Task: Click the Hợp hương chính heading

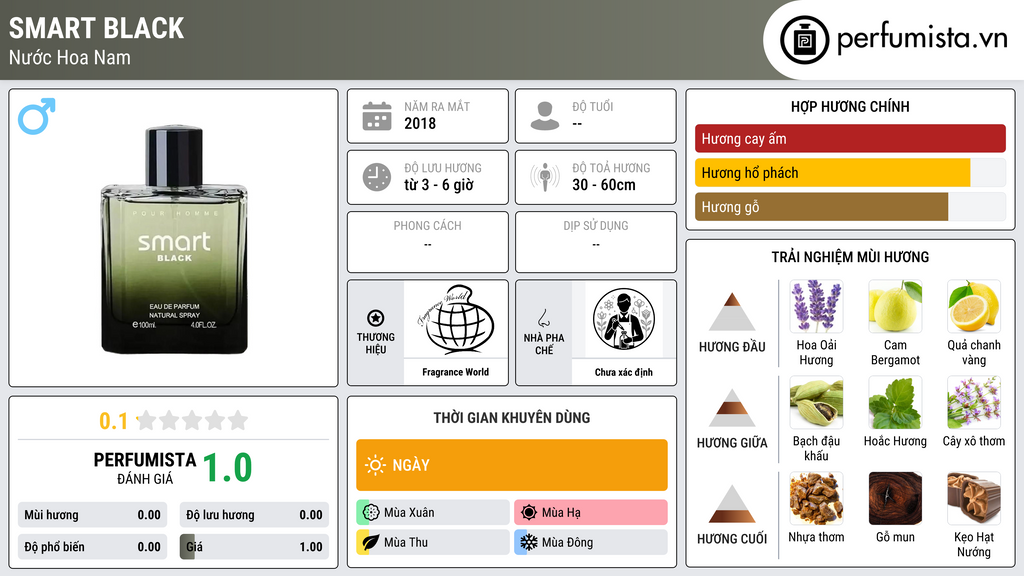Action: 850,106
